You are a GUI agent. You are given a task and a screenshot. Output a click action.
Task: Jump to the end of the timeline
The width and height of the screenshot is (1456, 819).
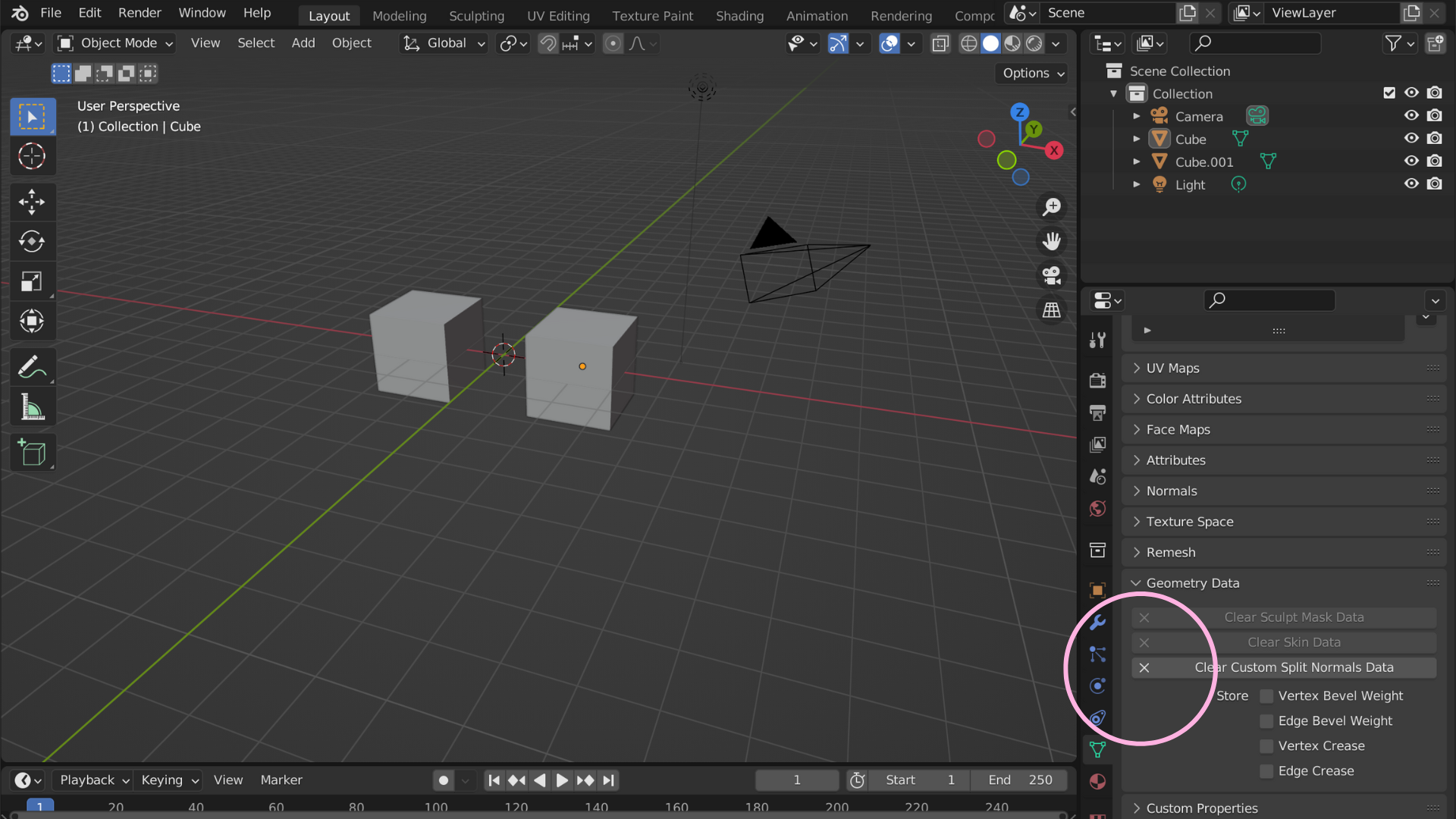607,780
